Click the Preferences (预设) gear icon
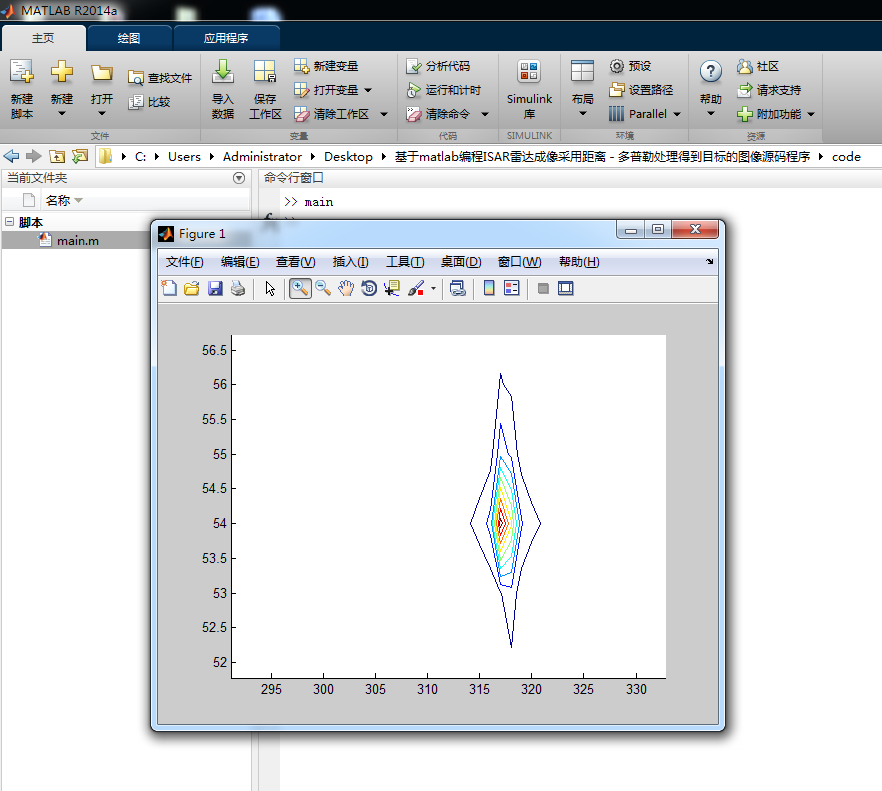Viewport: 882px width, 791px height. [616, 66]
